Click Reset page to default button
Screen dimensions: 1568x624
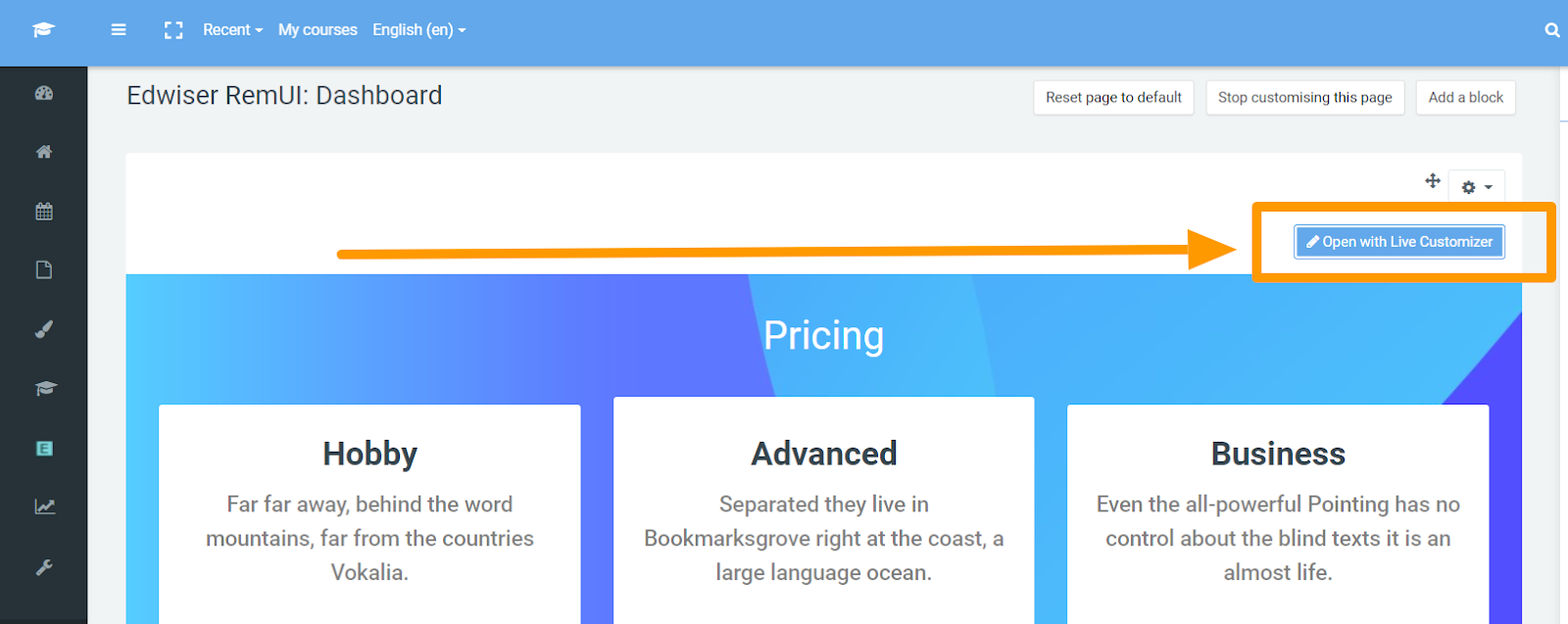coord(1113,97)
